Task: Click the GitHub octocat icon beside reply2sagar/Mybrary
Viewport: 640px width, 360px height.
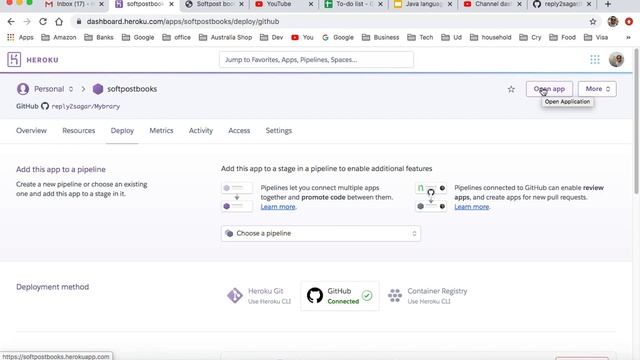Action: point(45,106)
